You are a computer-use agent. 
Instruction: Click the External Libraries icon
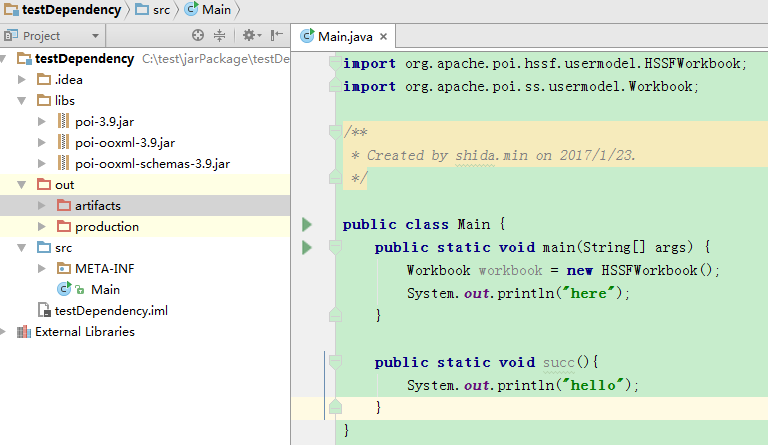pyautogui.click(x=24, y=332)
